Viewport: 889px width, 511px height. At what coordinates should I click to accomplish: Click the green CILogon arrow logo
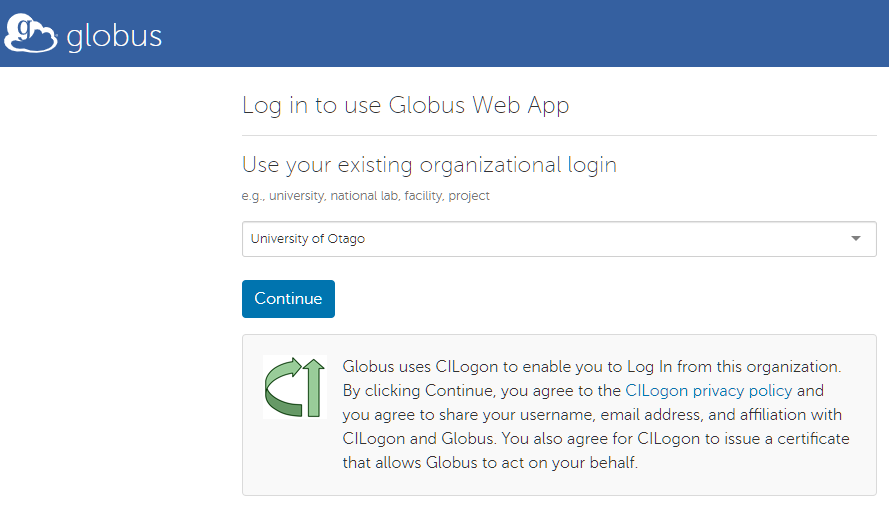click(294, 386)
